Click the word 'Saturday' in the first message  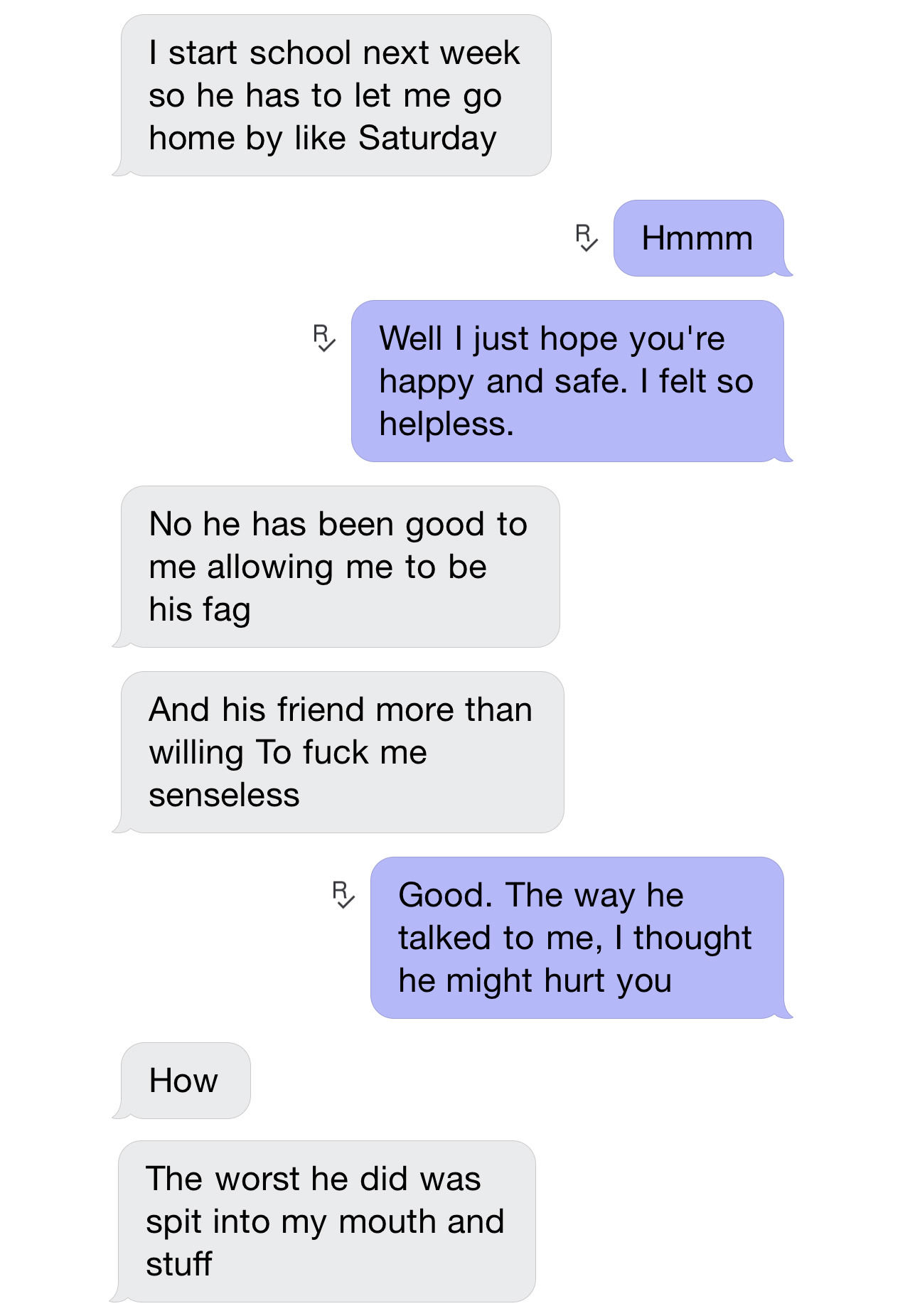click(427, 139)
